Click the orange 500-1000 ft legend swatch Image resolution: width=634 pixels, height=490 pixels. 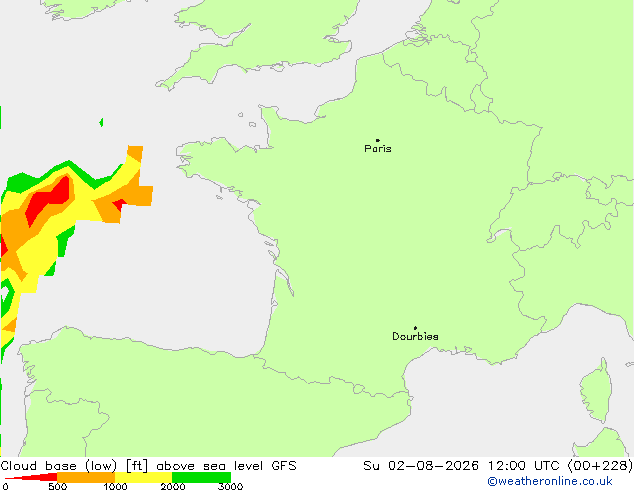(x=86, y=477)
